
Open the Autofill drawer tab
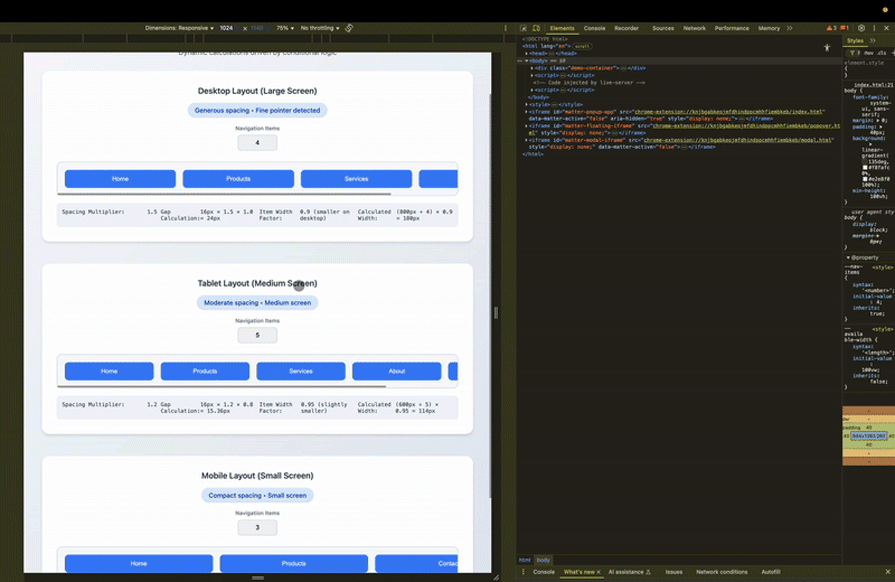(771, 572)
